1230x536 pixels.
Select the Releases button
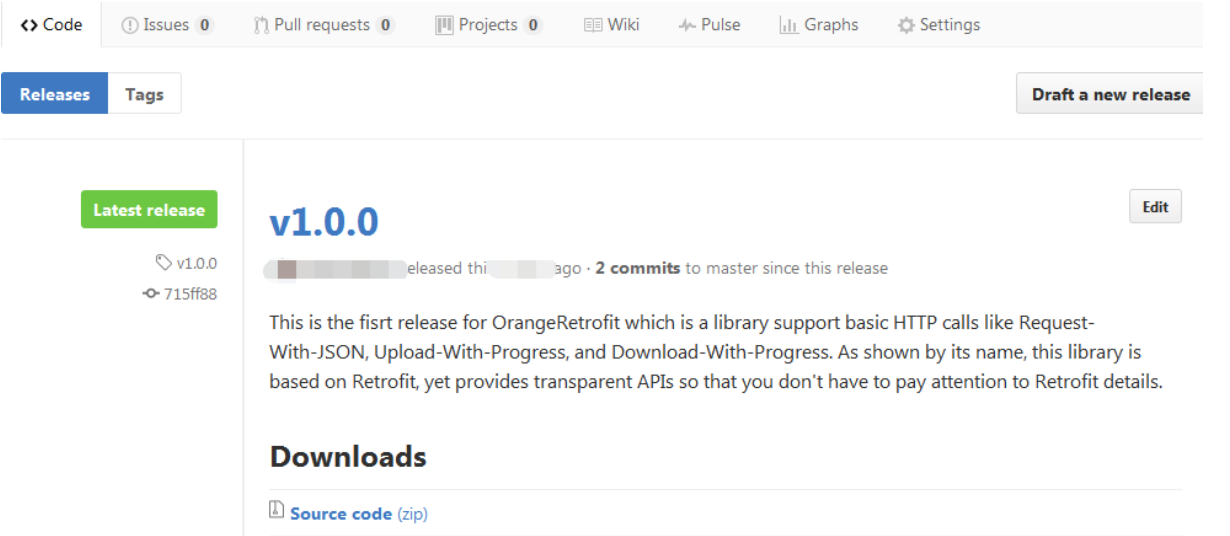tap(55, 94)
